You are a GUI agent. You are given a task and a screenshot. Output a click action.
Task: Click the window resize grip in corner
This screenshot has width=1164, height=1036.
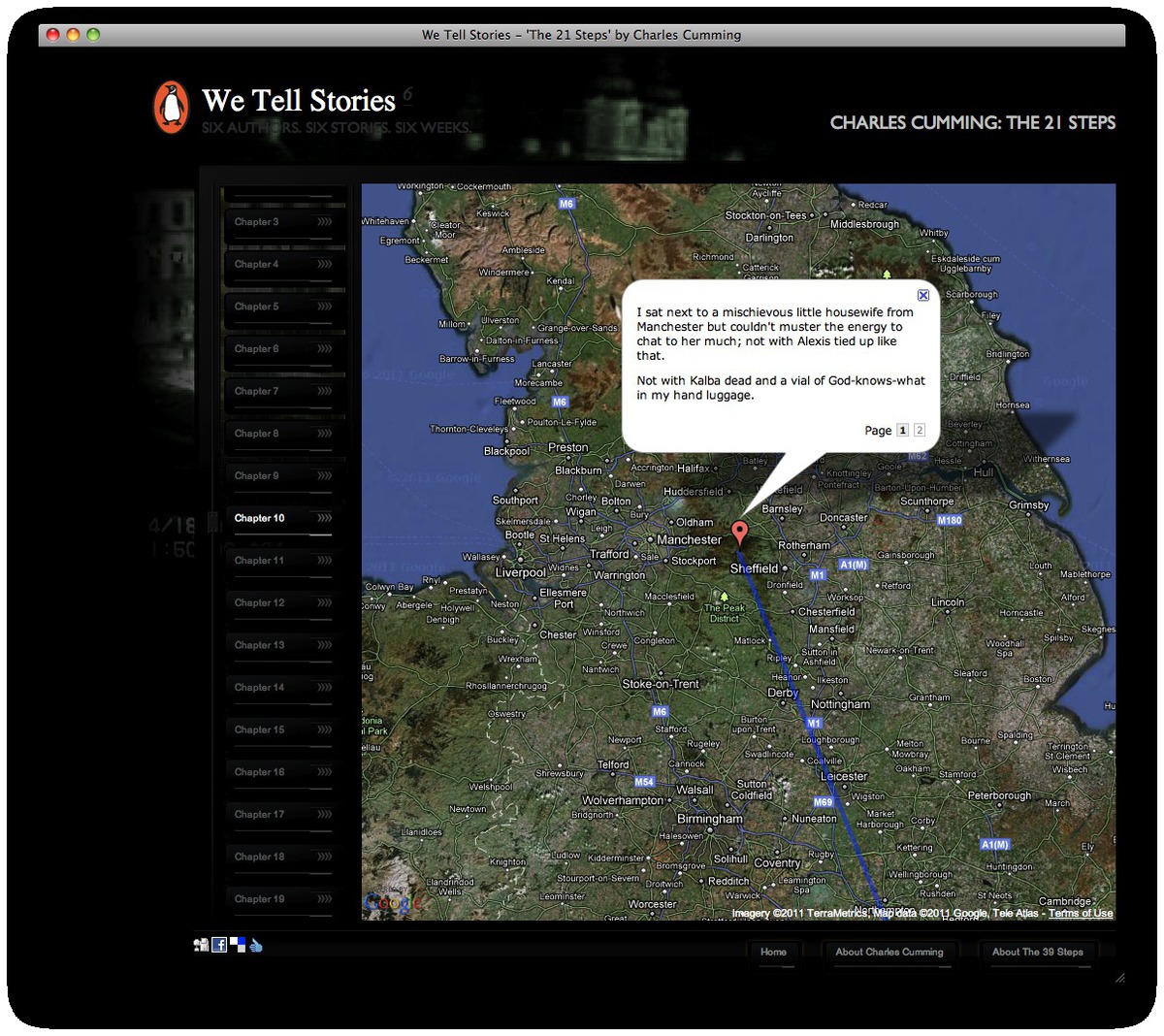pyautogui.click(x=1119, y=978)
